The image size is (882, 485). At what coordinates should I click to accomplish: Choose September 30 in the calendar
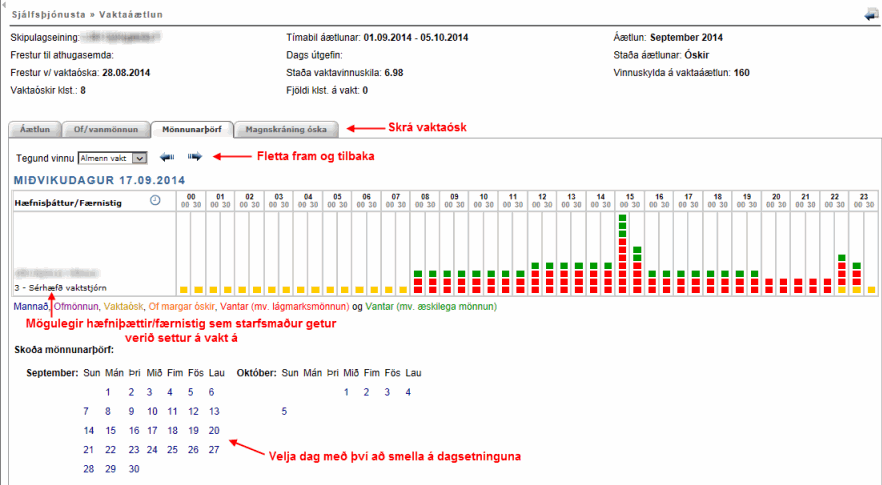point(134,469)
